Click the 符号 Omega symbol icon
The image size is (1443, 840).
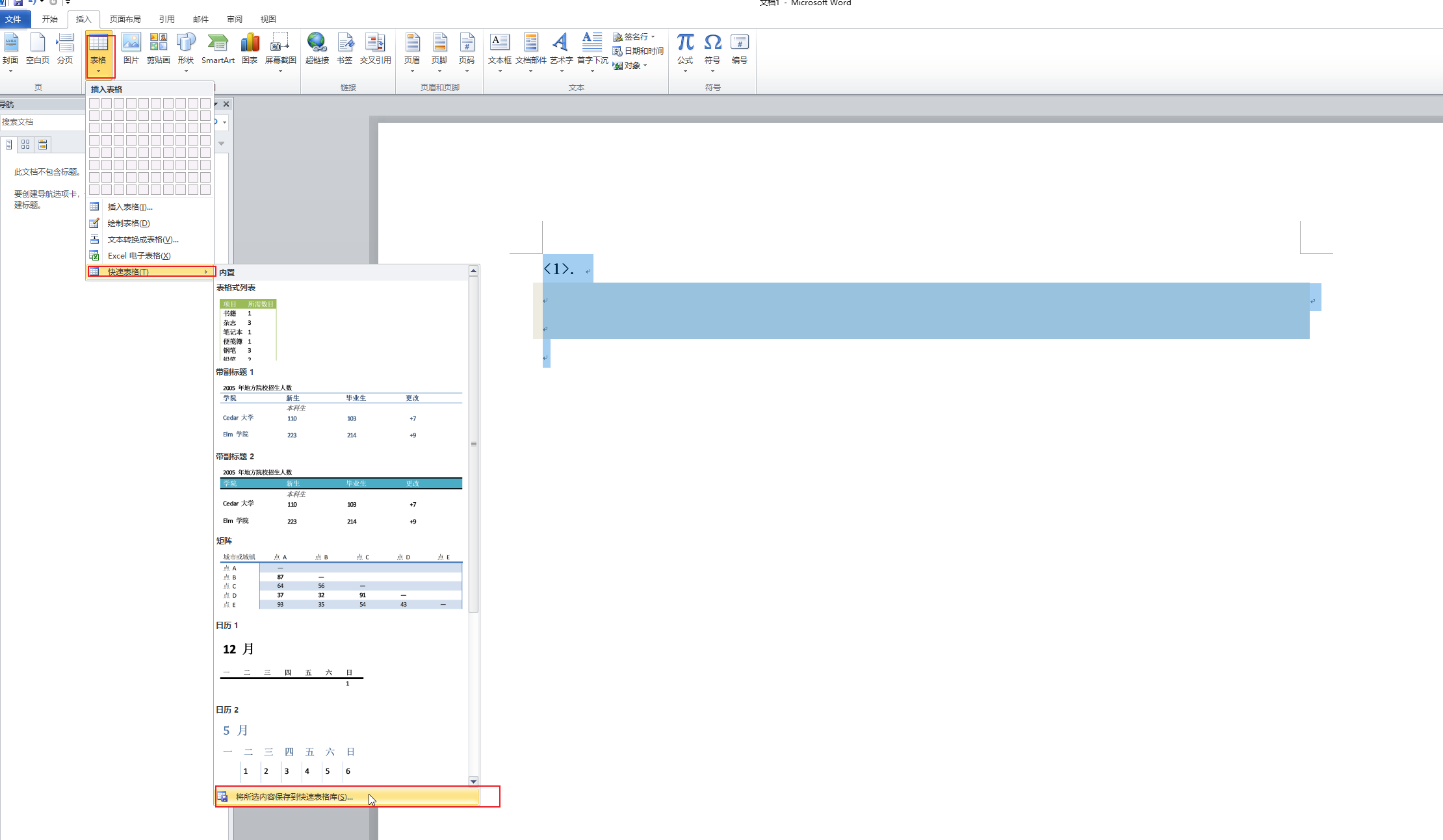(x=712, y=48)
